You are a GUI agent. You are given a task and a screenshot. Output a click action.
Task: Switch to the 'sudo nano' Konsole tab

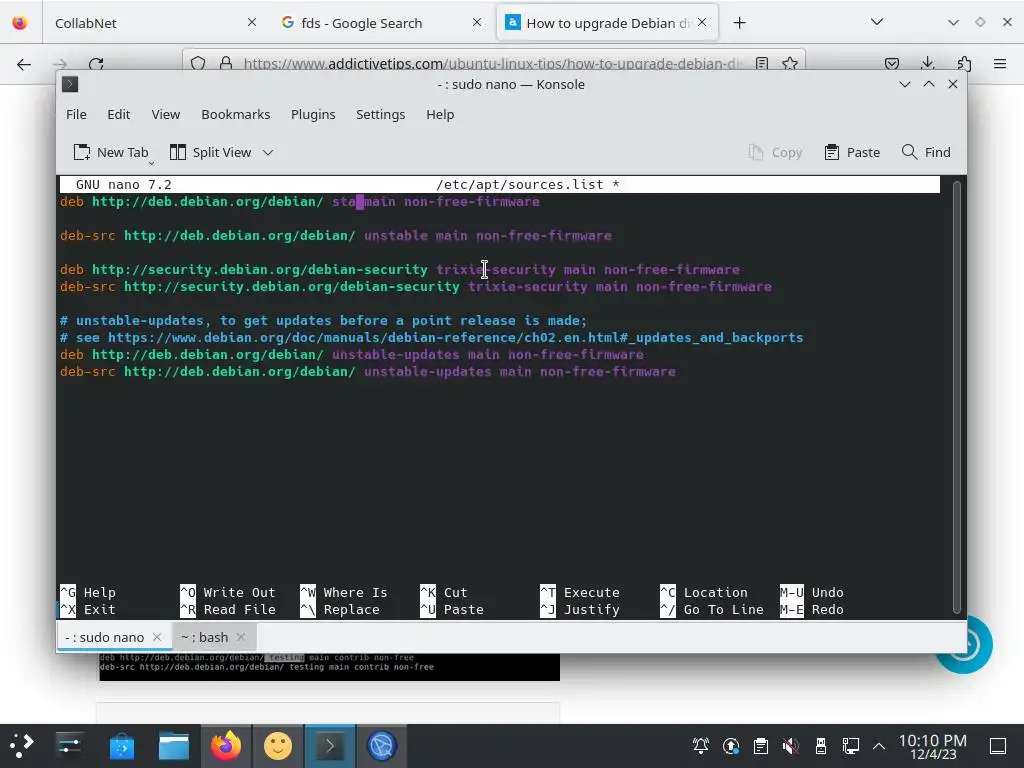coord(104,637)
